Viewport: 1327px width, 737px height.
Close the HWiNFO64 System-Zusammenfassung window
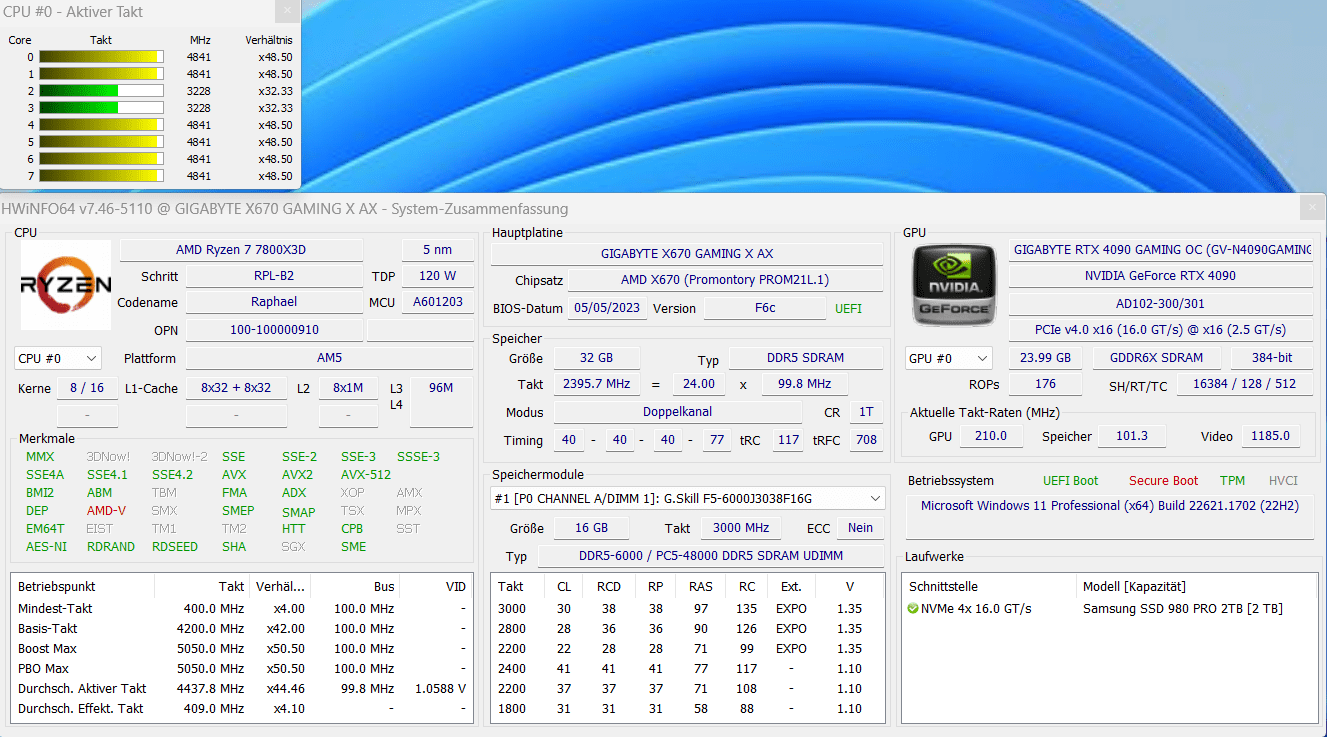click(x=1312, y=207)
